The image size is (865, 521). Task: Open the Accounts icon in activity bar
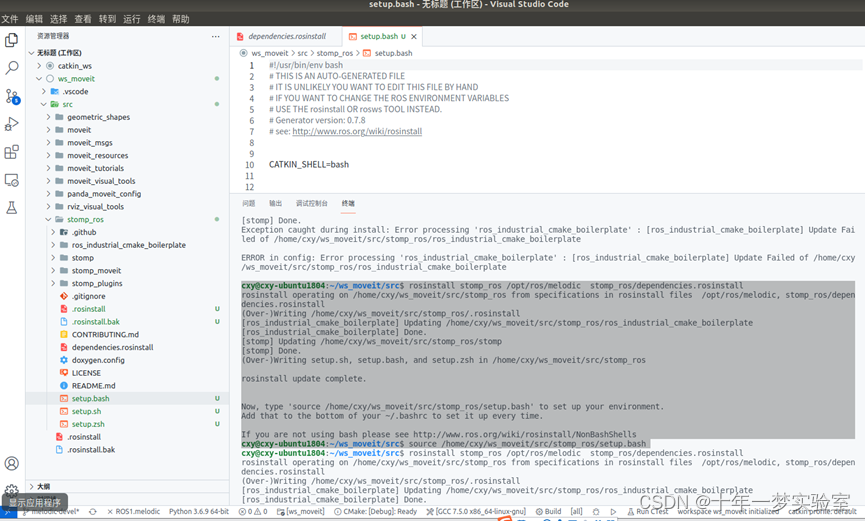[12, 464]
